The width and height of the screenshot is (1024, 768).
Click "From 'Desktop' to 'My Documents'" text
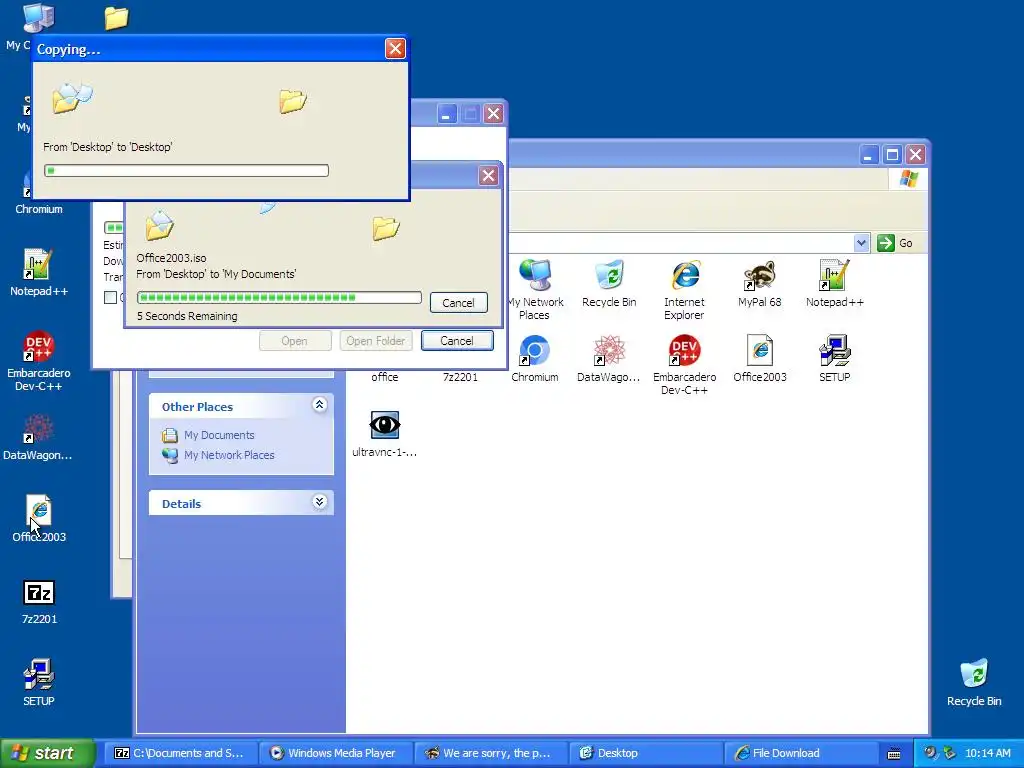[216, 274]
